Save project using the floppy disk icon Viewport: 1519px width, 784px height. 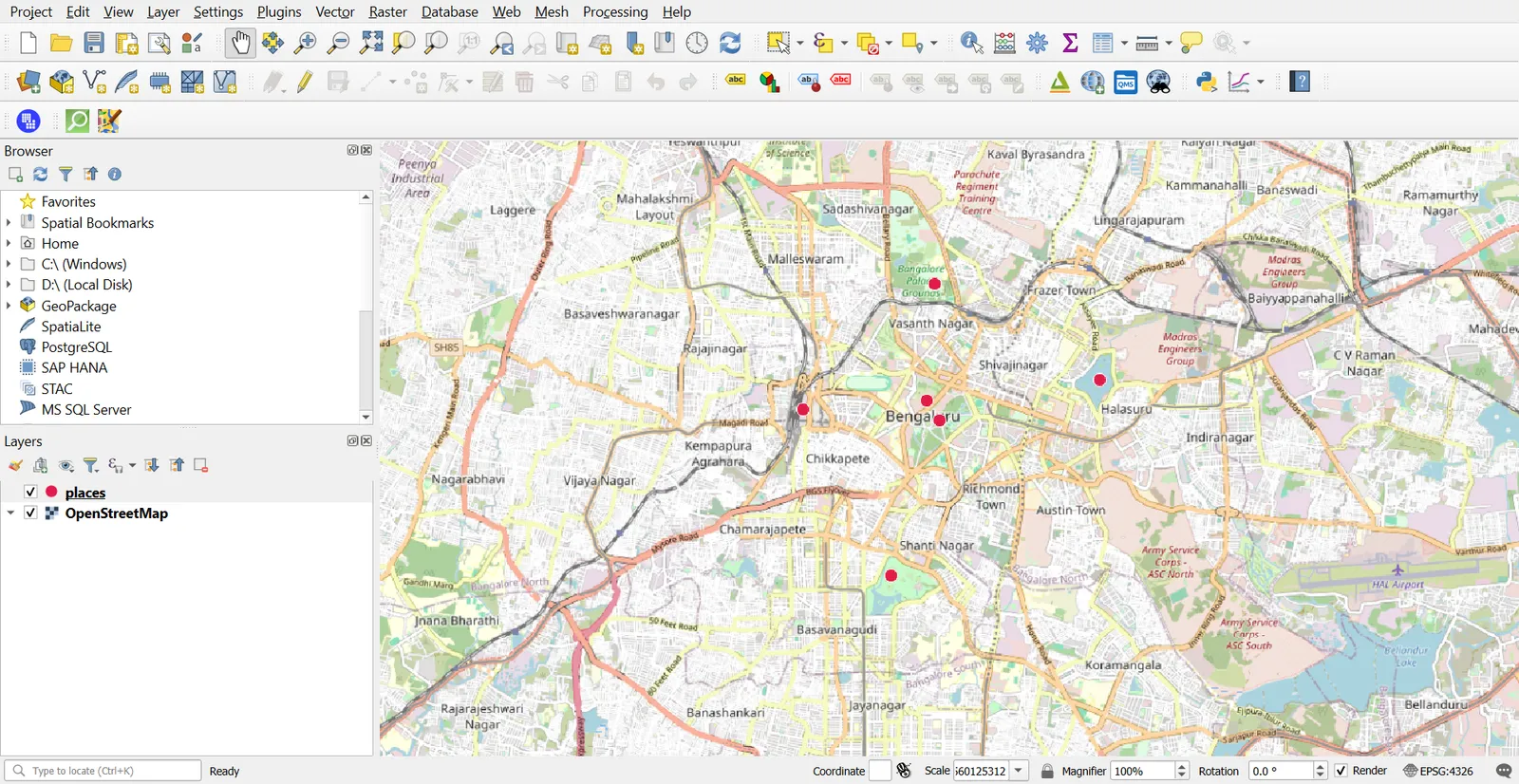94,43
